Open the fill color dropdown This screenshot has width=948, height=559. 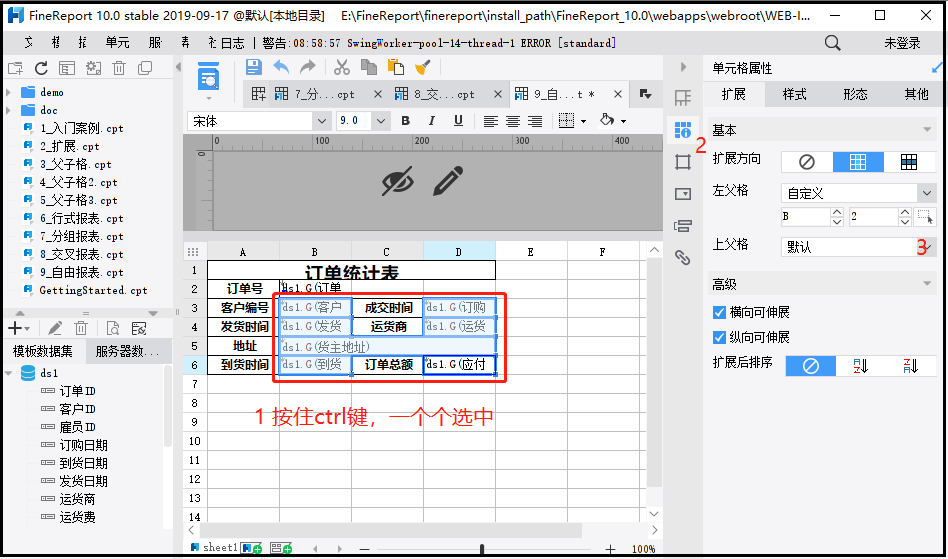(623, 121)
